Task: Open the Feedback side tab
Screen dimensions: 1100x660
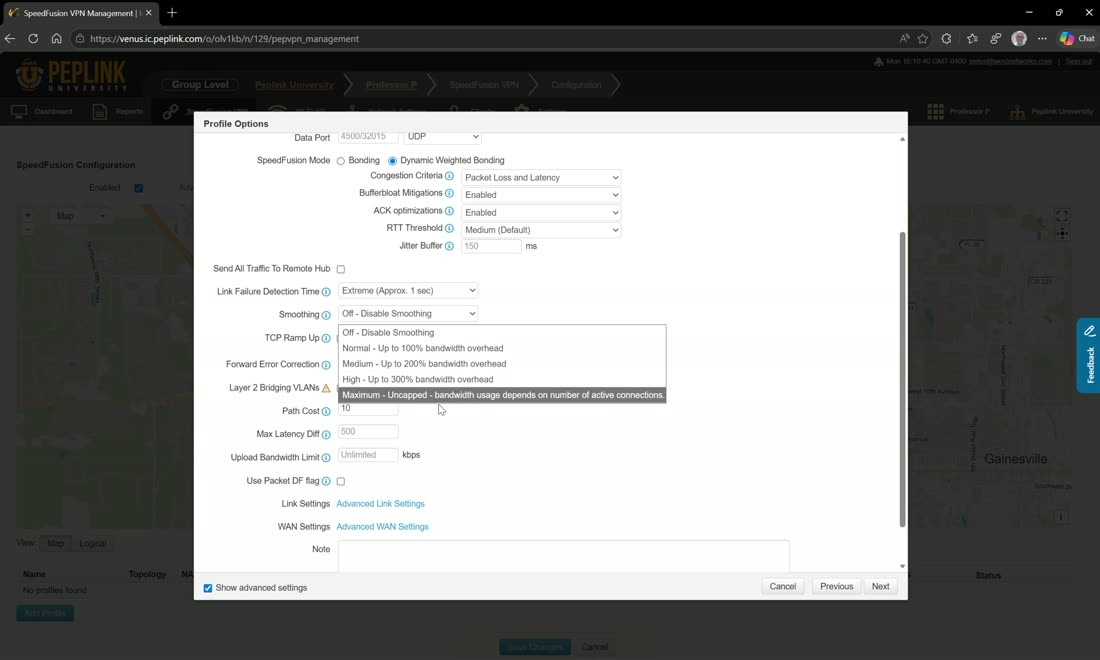Action: coord(1089,356)
